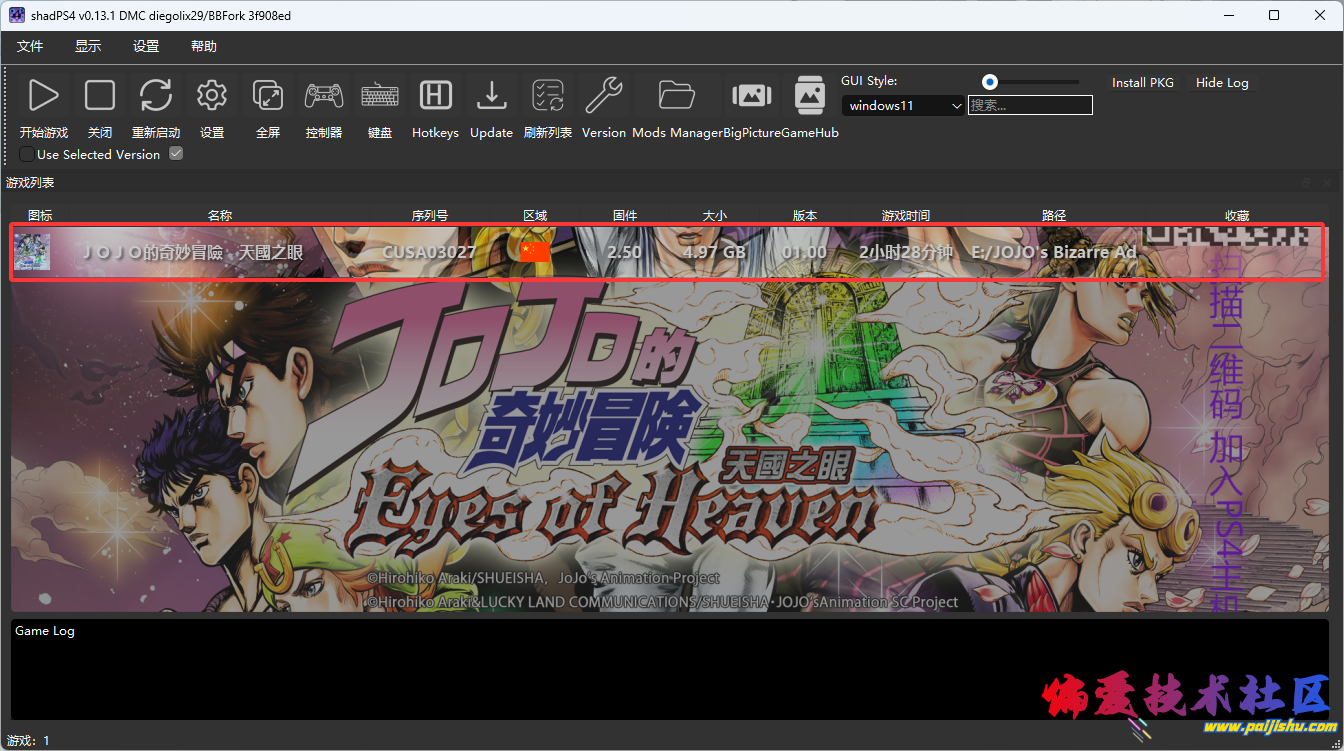The height and width of the screenshot is (751, 1344).
Task: Expand the GUI Style windows11 dropdown
Action: tap(903, 105)
